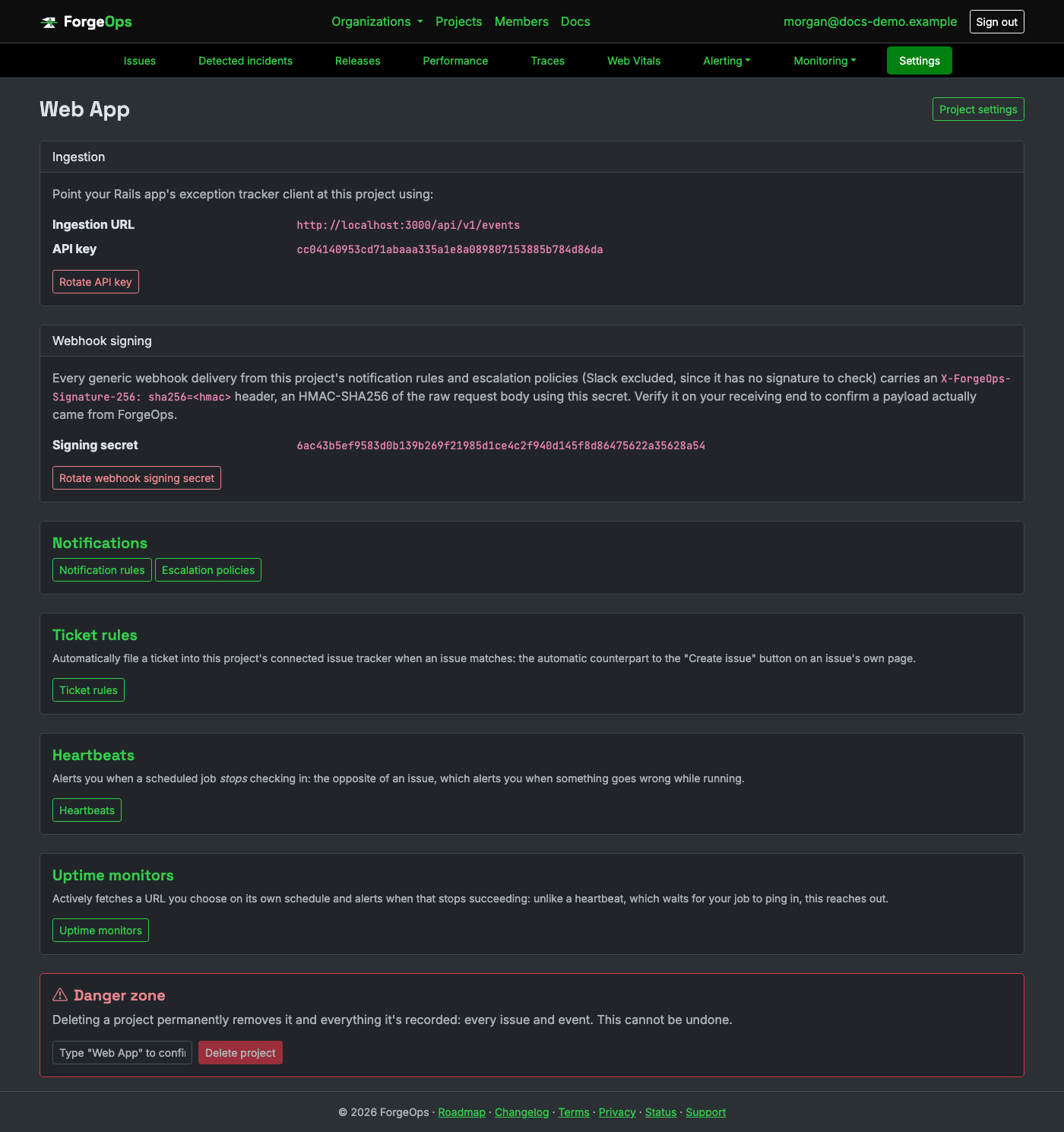Image resolution: width=1064 pixels, height=1132 pixels.
Task: Click the ForgeOps anvil logo icon
Action: [49, 22]
